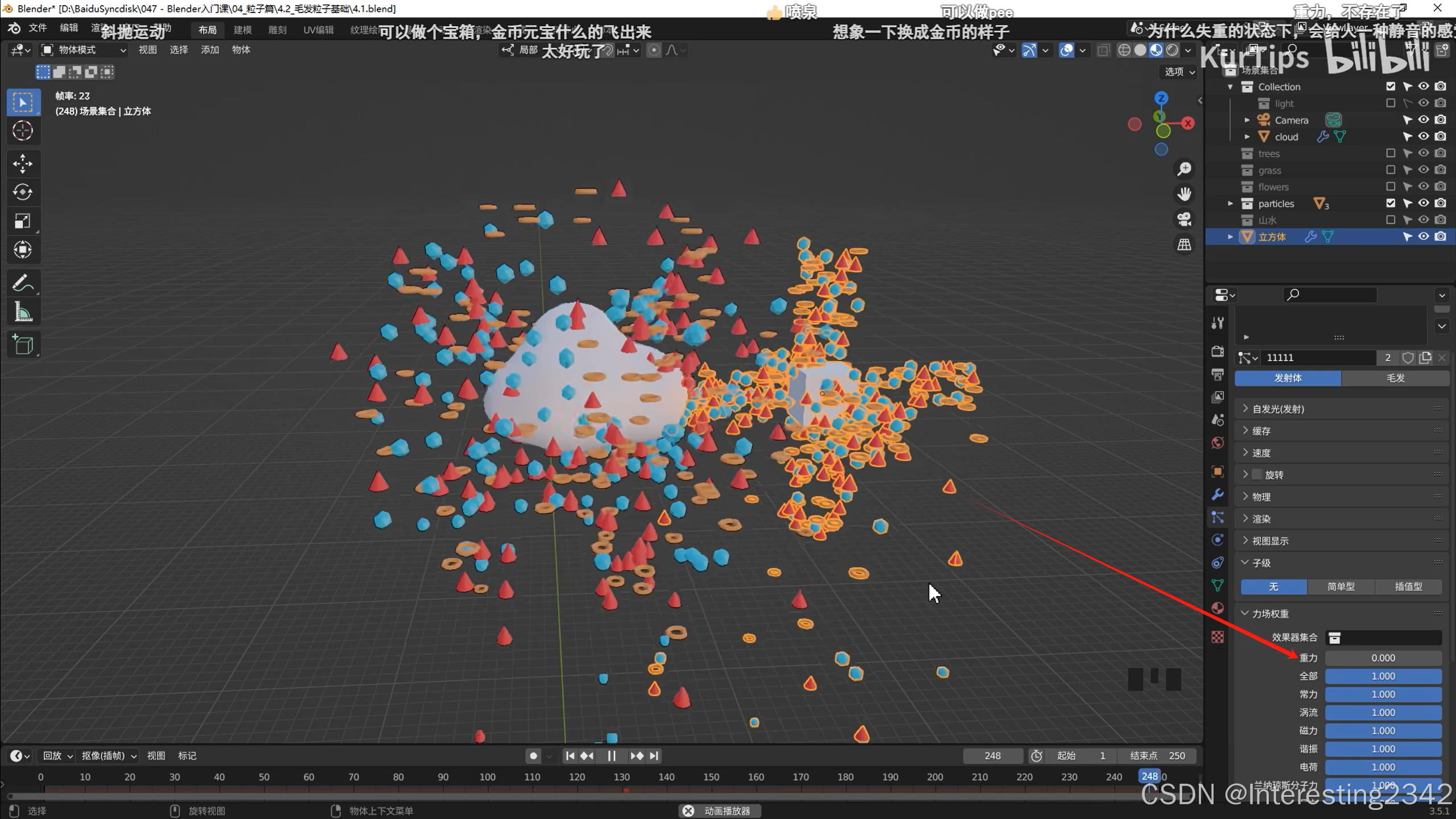1456x819 pixels.
Task: Select the 毛发 (Hair) particle type button
Action: pyautogui.click(x=1395, y=378)
